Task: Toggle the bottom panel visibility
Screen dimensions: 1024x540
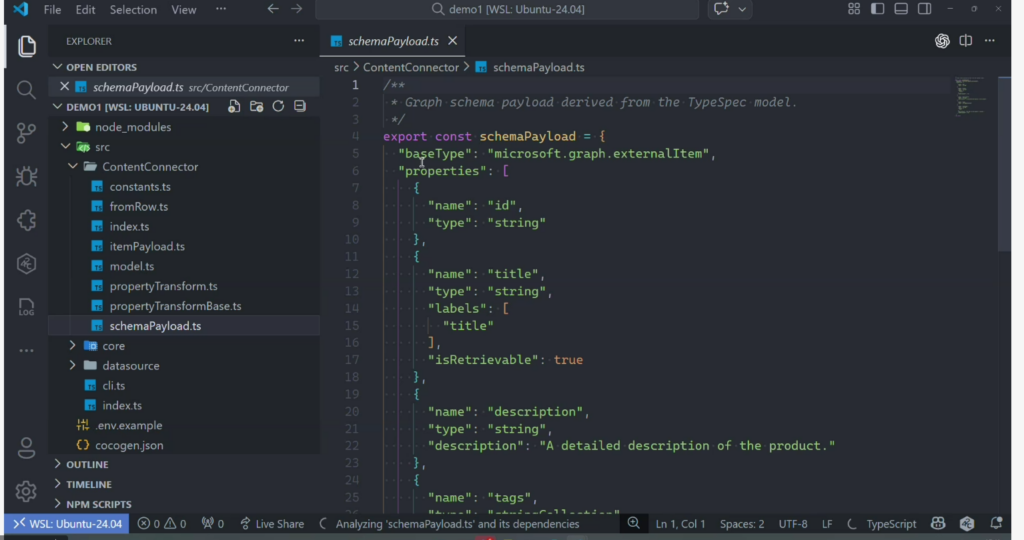Action: [901, 9]
